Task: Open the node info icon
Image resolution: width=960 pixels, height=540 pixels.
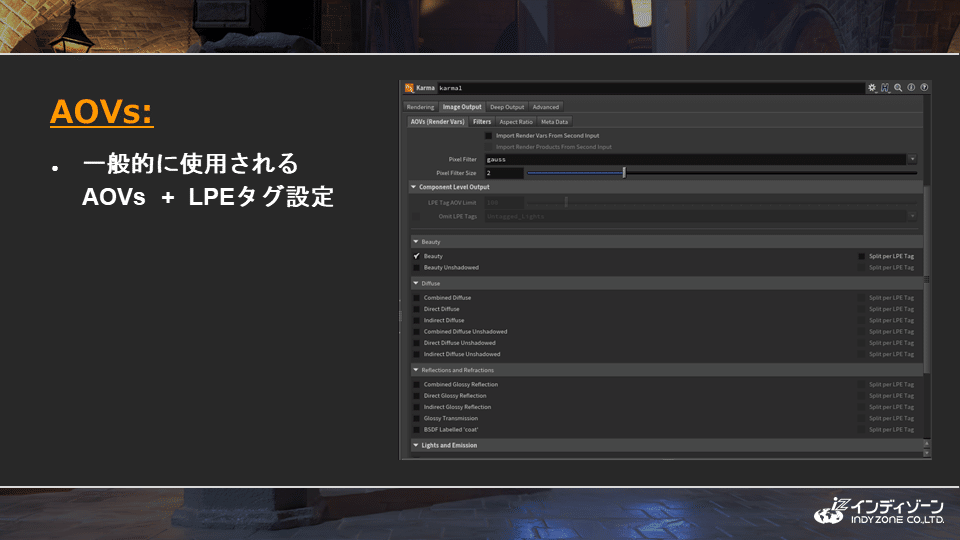Action: coord(911,88)
